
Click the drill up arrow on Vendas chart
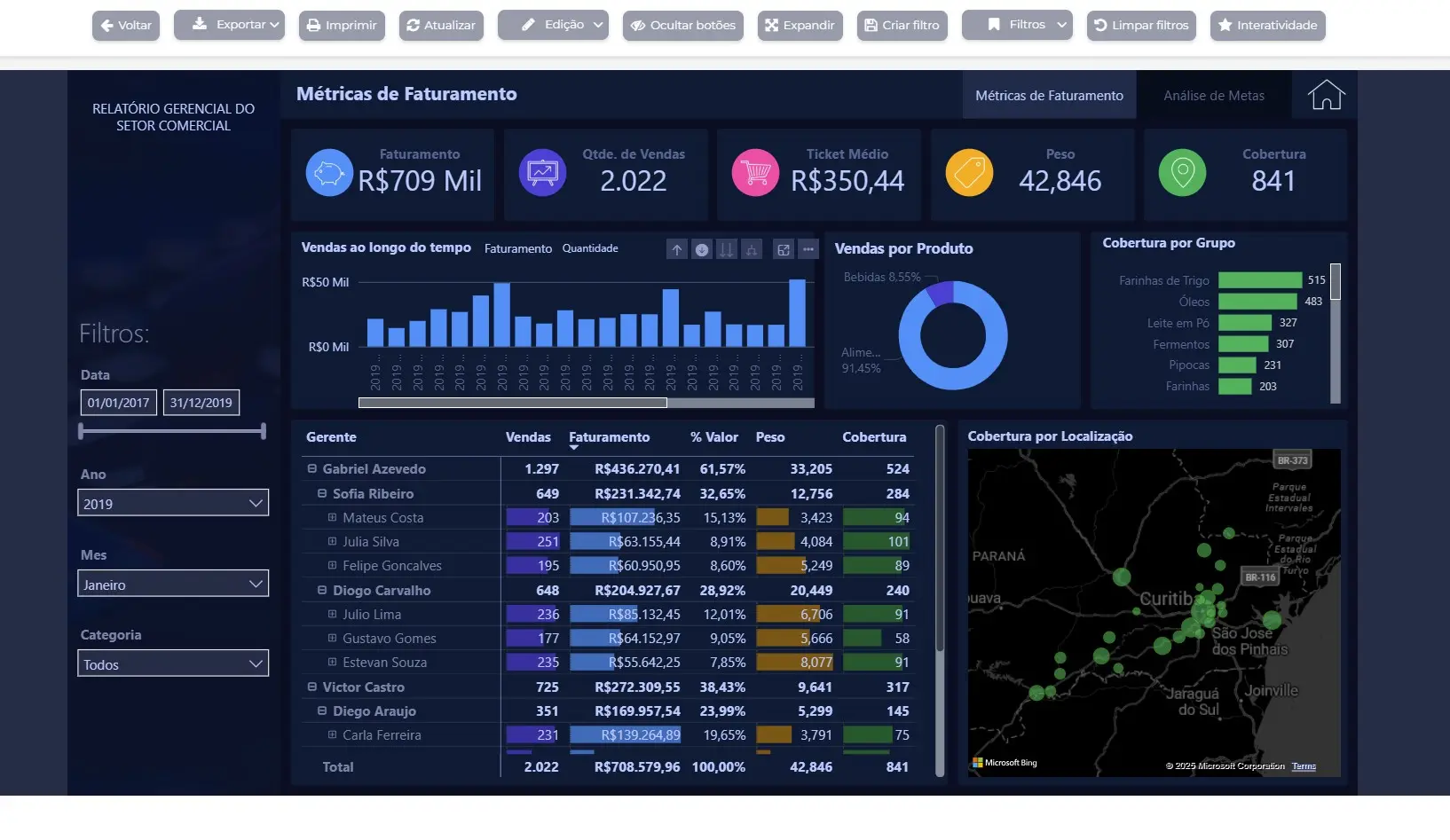(x=677, y=249)
